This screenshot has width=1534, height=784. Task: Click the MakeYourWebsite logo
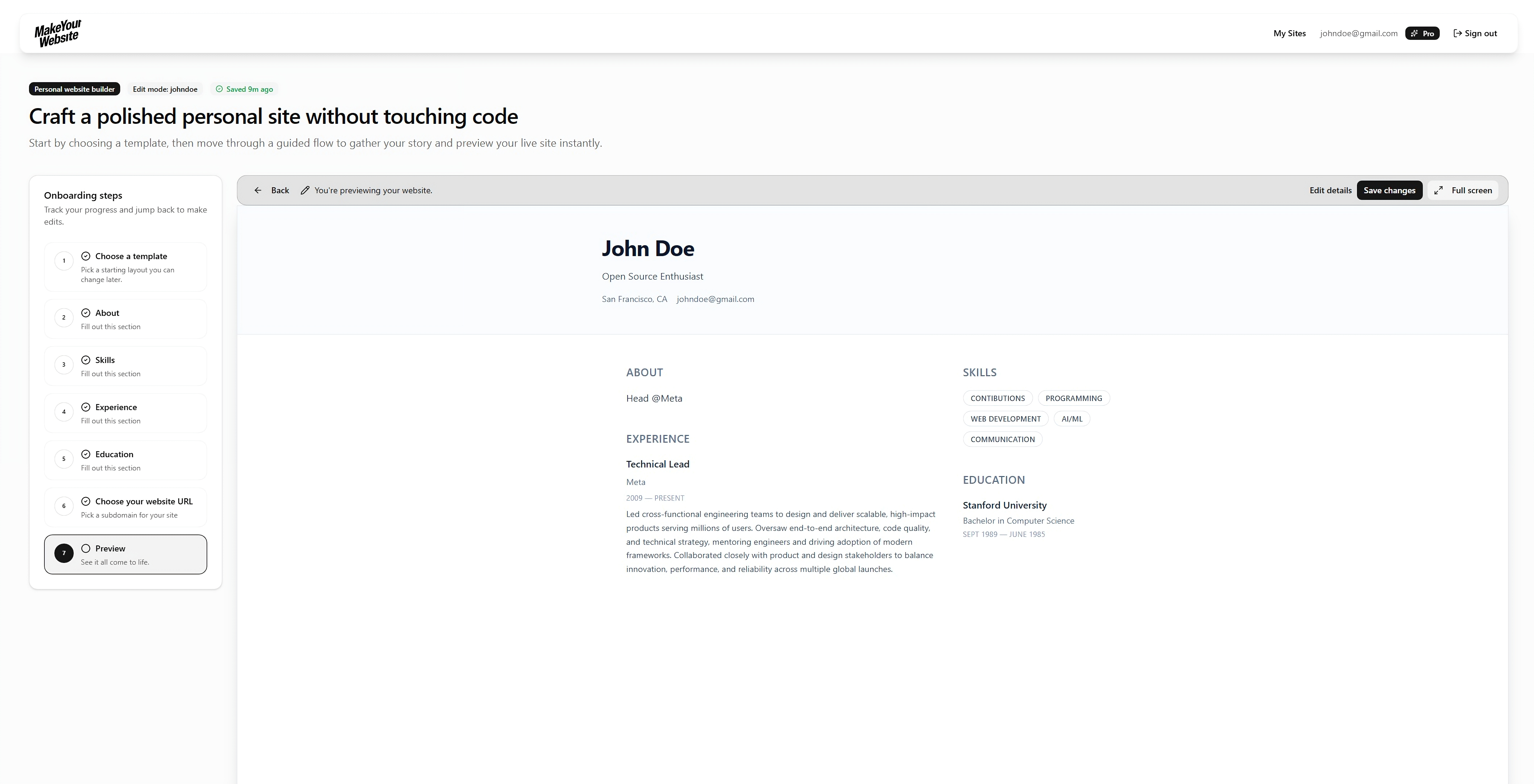(57, 32)
